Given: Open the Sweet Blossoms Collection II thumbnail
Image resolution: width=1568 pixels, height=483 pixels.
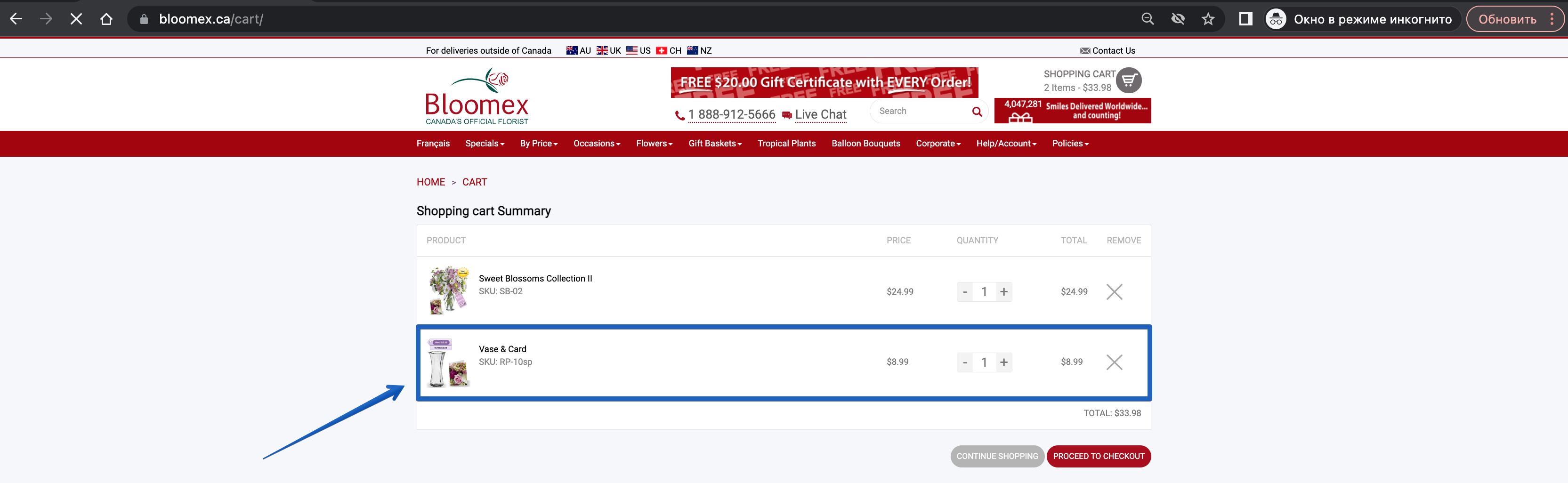Looking at the screenshot, I should [449, 290].
